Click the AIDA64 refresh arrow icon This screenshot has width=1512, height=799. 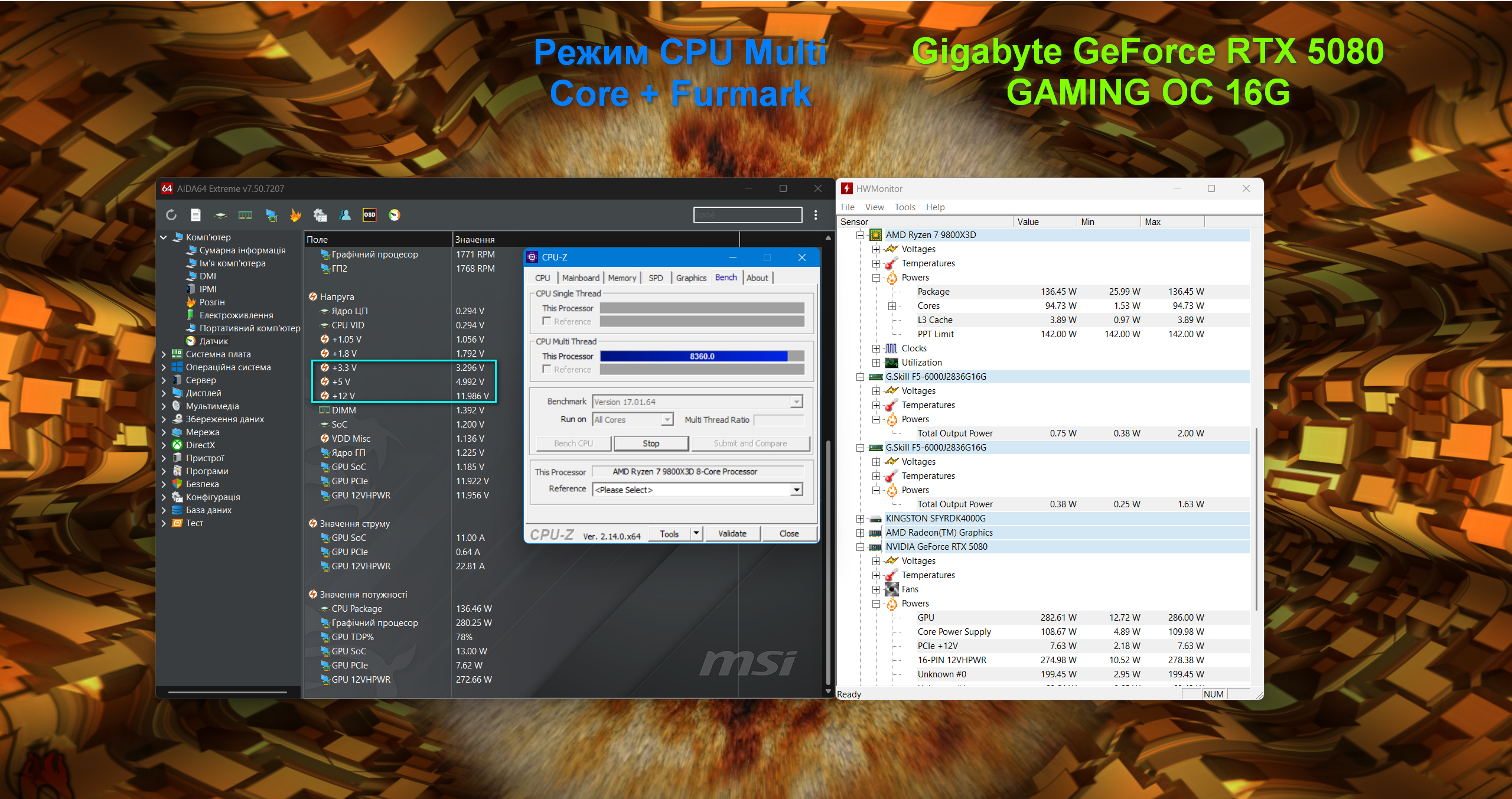171,215
